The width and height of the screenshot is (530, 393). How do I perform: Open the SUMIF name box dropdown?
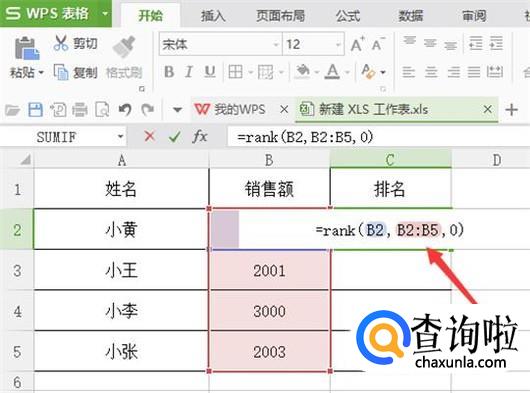[x=120, y=137]
